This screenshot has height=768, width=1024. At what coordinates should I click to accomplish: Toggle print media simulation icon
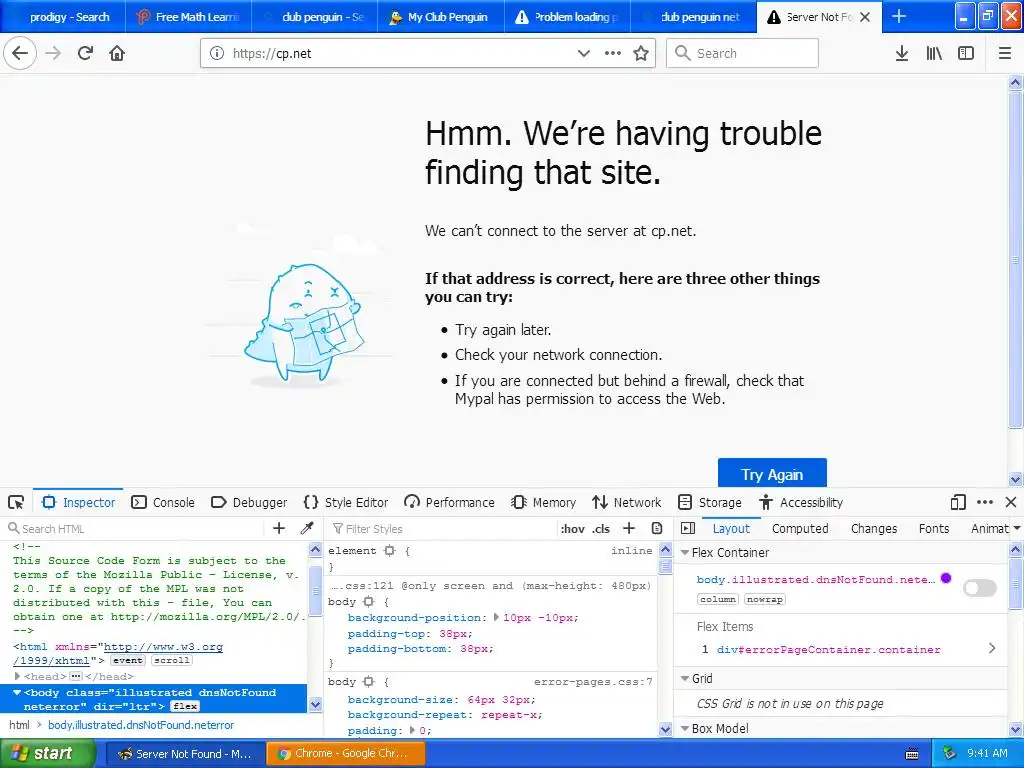pyautogui.click(x=657, y=528)
